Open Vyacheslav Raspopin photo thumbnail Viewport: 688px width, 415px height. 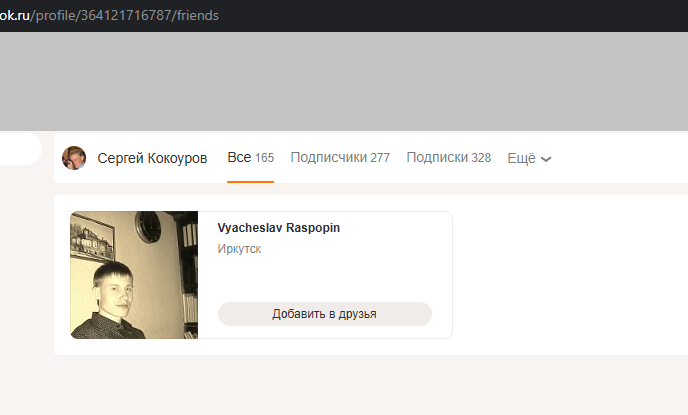click(x=134, y=275)
